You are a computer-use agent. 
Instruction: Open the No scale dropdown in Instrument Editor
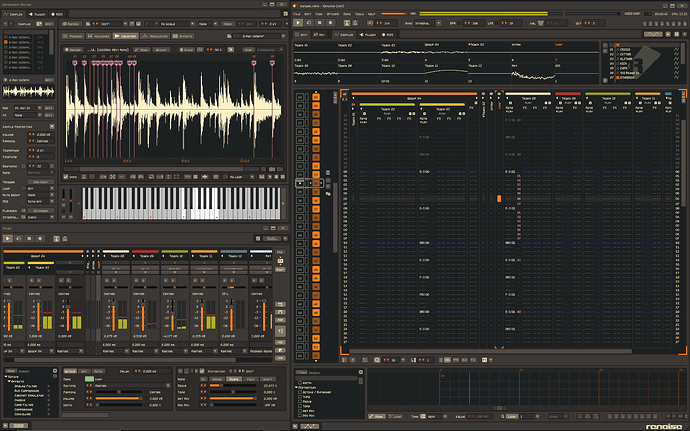(176, 24)
